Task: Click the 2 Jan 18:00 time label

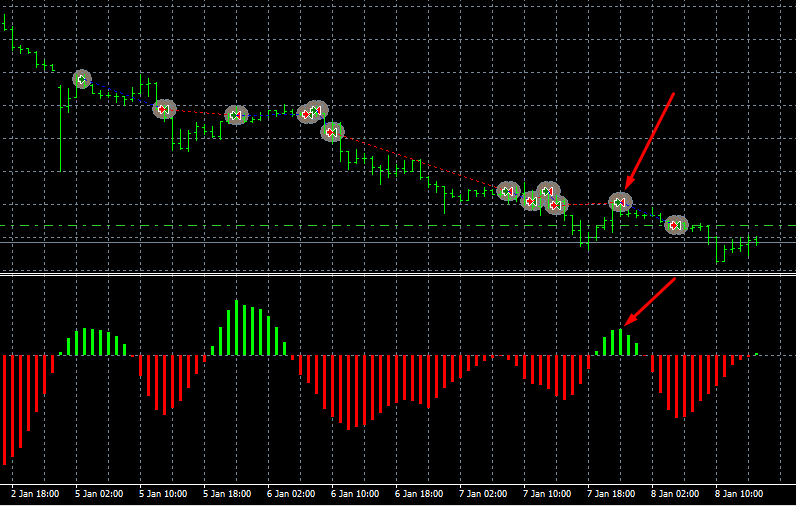Action: pos(35,494)
